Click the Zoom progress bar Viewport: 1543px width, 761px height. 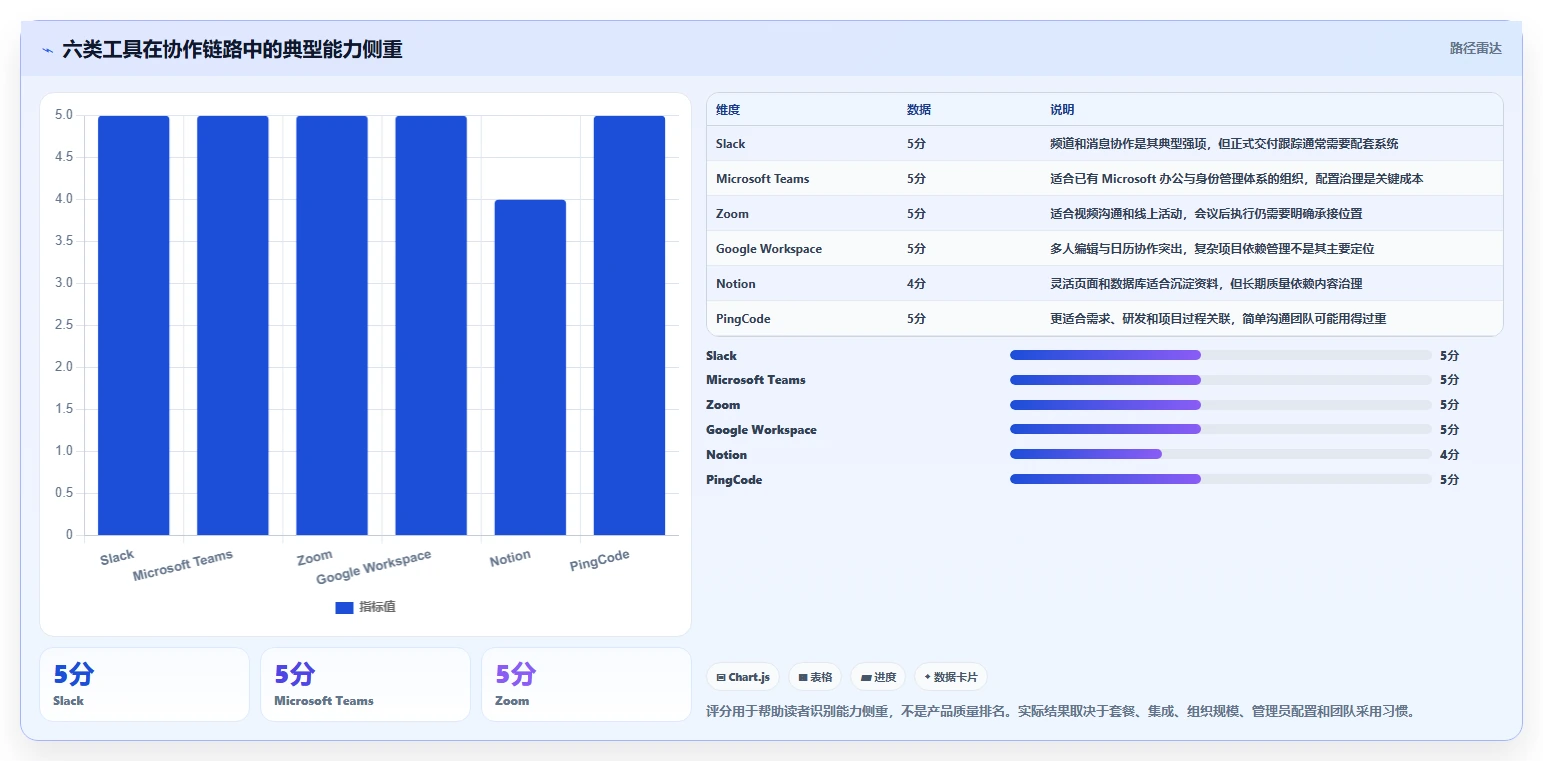coord(1221,405)
